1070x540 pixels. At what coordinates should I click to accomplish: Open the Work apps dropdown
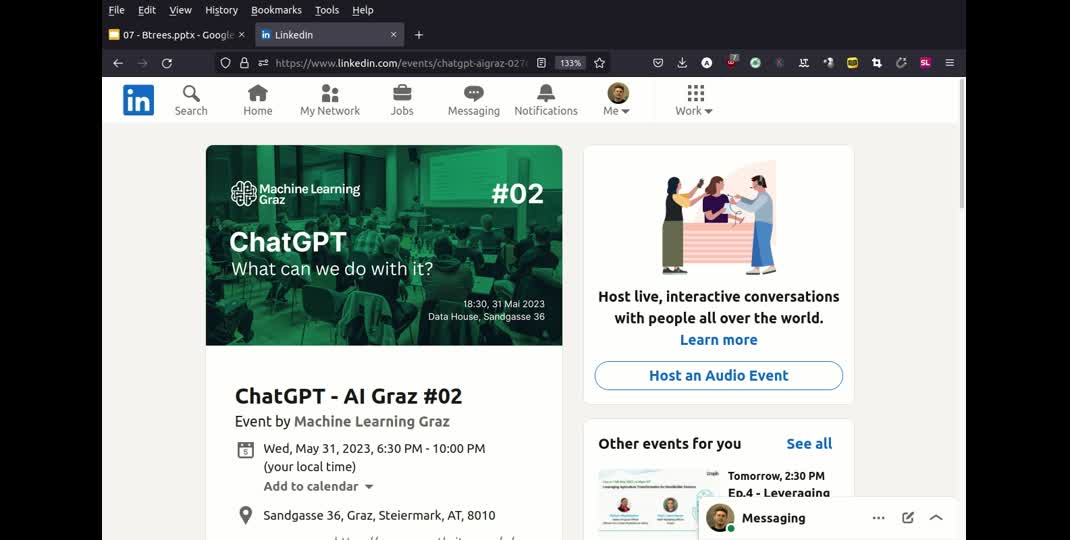click(x=694, y=100)
